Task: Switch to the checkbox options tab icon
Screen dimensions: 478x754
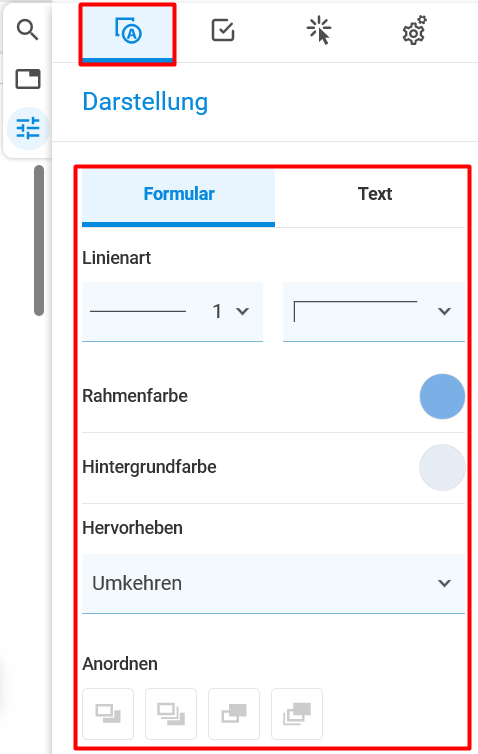Action: pyautogui.click(x=223, y=31)
